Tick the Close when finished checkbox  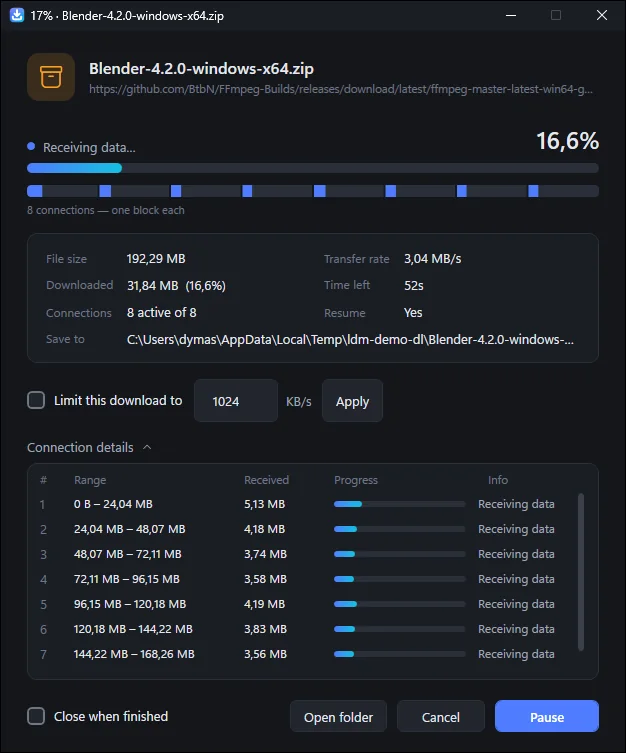click(36, 716)
